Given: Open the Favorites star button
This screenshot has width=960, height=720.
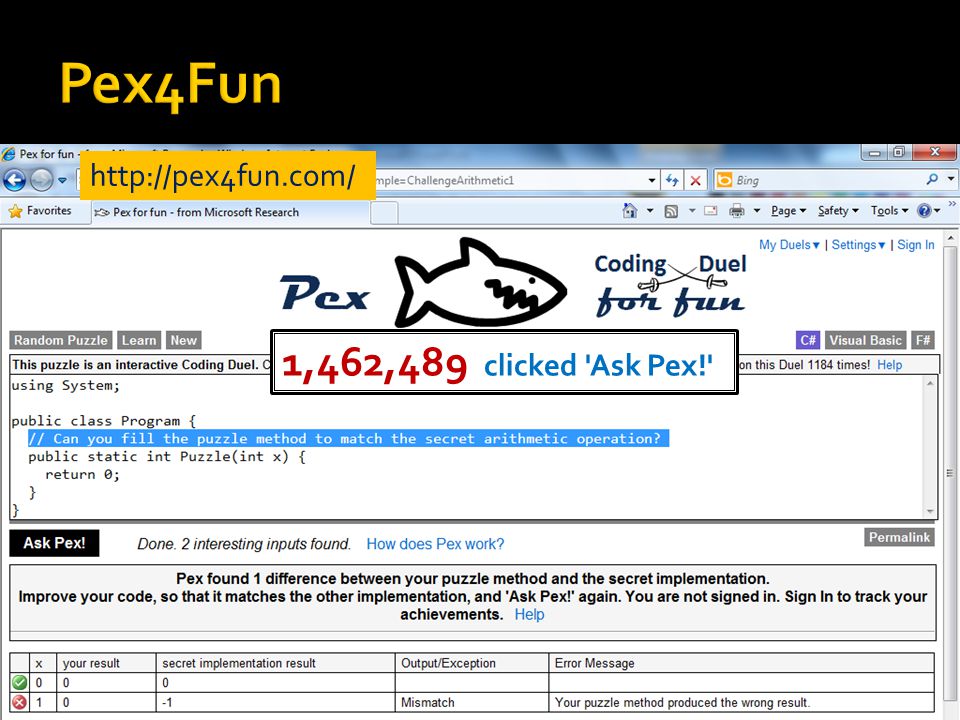Looking at the screenshot, I should click(x=40, y=211).
